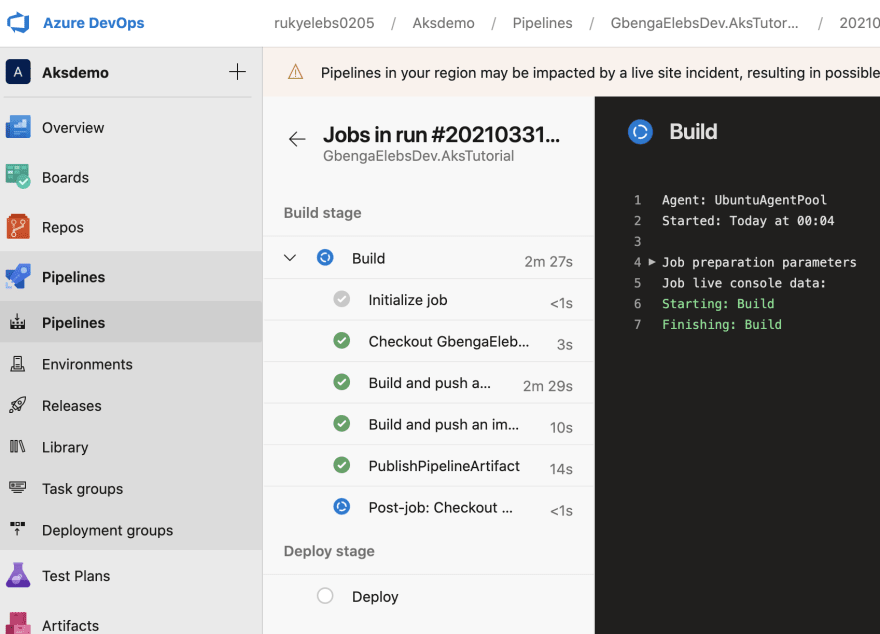Screen dimensions: 880x634
Task: Click the PublishPipelineArtifact green check icon
Action: pyautogui.click(x=341, y=465)
